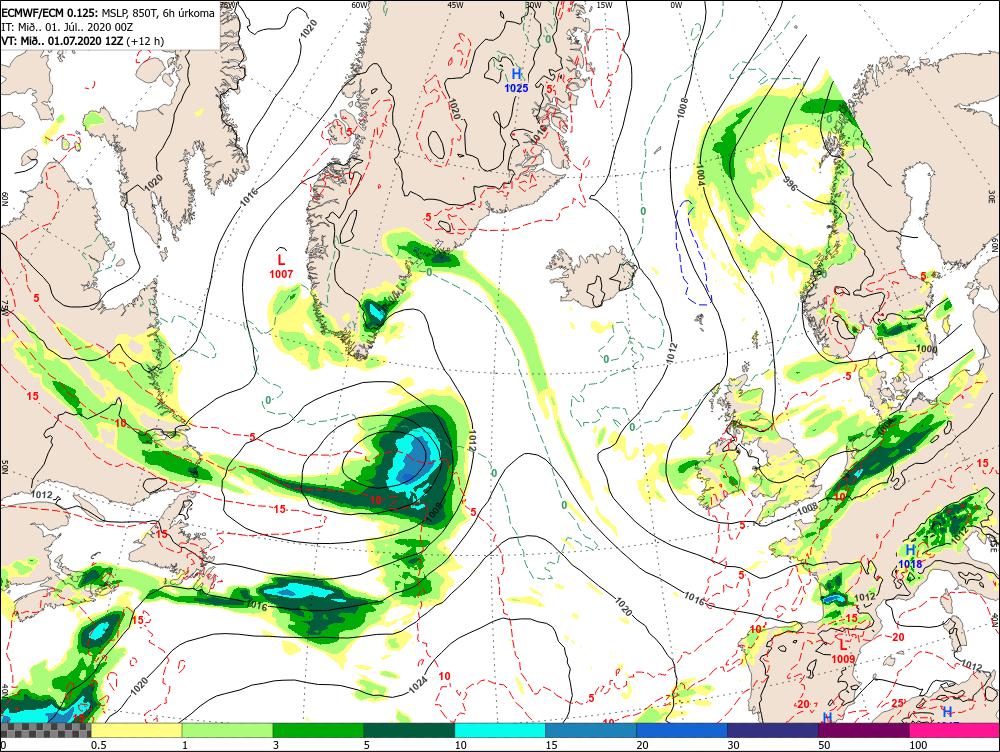The image size is (1000, 752).
Task: Click the red L marker labeled 1009
Action: (x=844, y=645)
